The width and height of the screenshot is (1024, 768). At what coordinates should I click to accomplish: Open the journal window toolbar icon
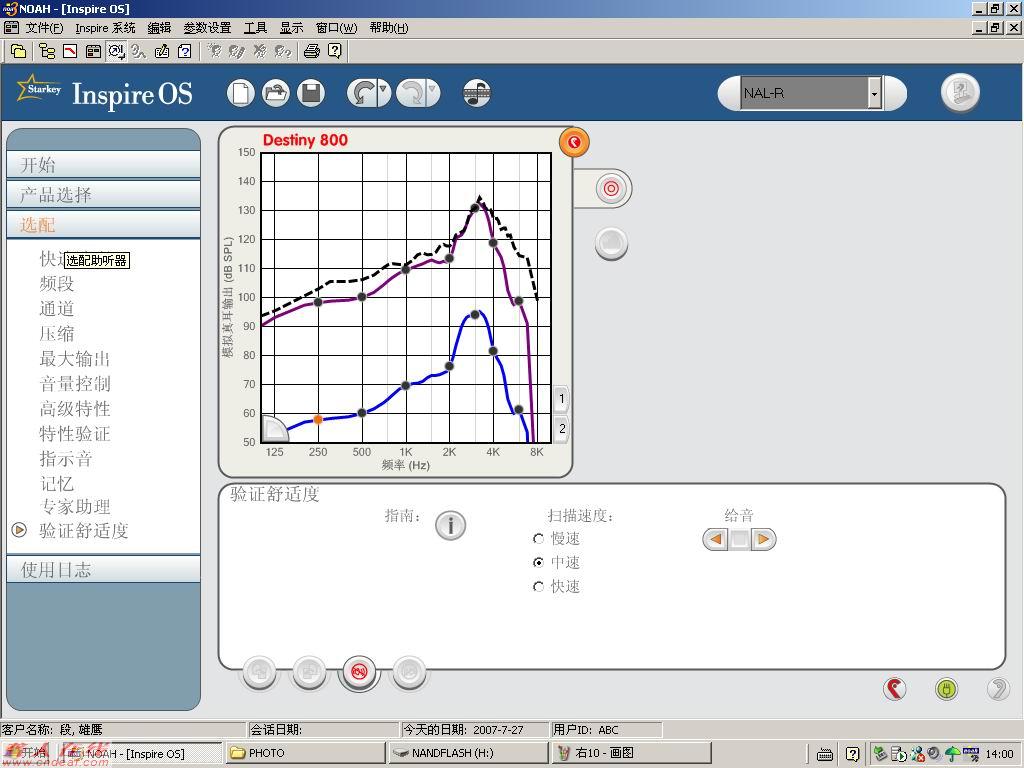coord(93,51)
